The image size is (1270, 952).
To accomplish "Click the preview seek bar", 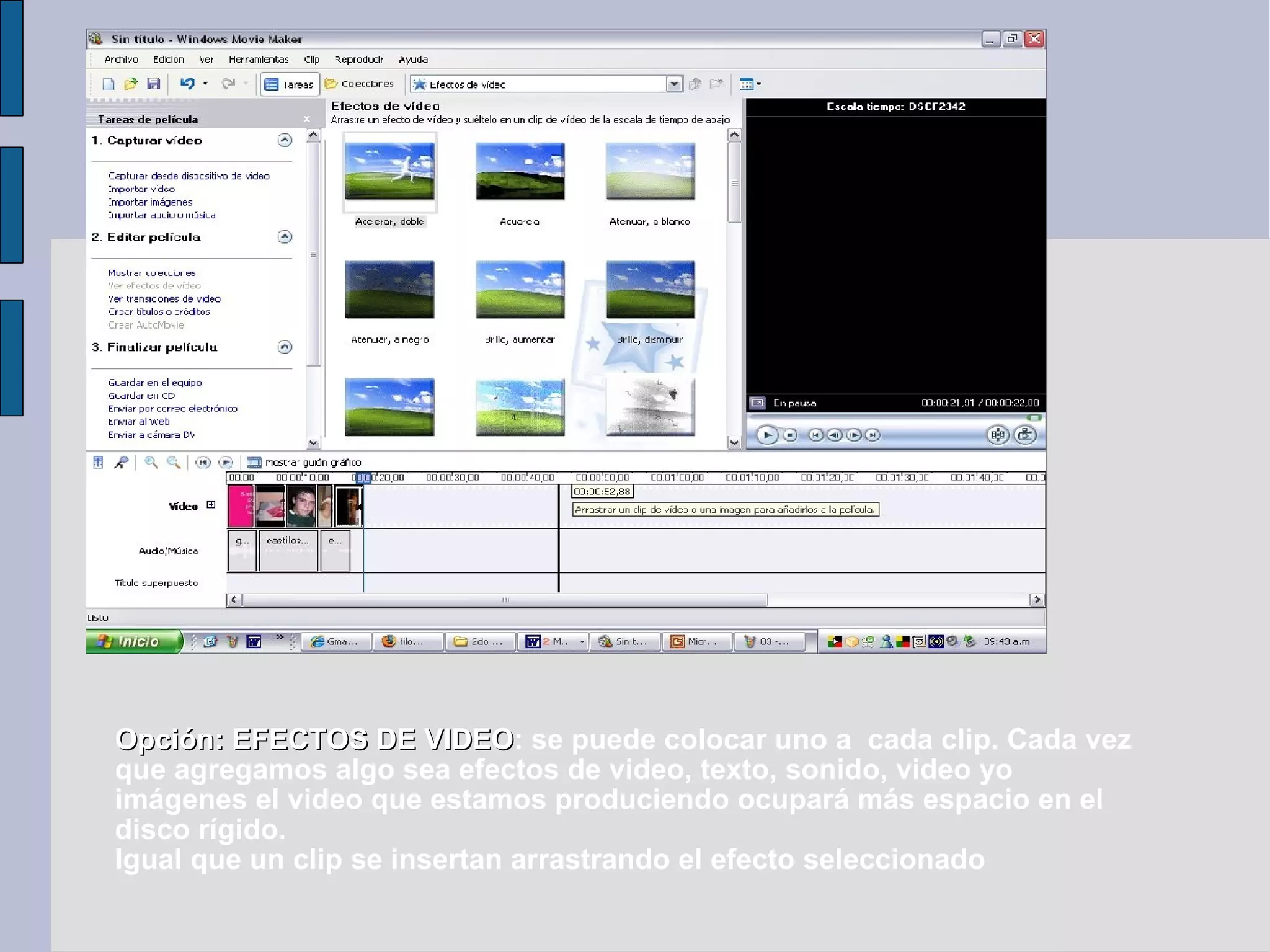I will tap(895, 418).
